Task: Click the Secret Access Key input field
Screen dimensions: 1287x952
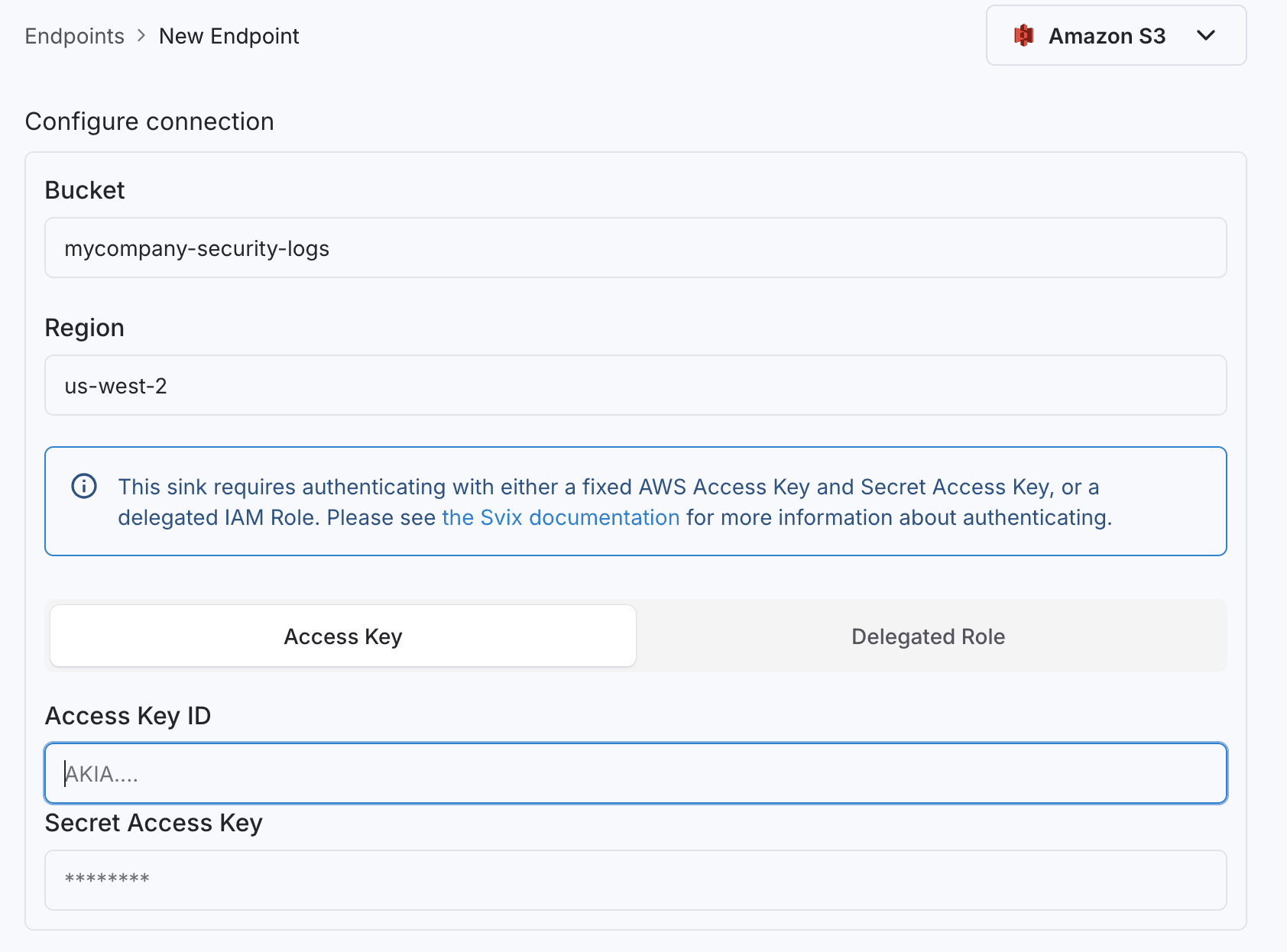Action: coord(636,880)
